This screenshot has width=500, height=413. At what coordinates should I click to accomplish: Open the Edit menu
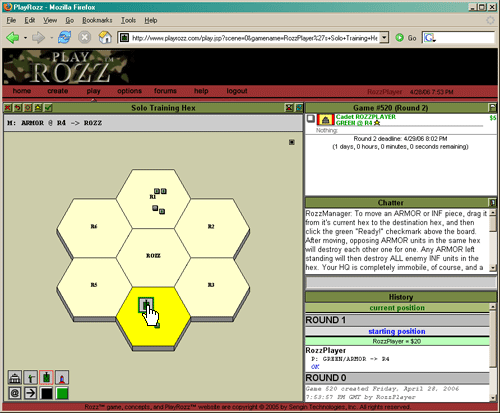tap(30, 20)
